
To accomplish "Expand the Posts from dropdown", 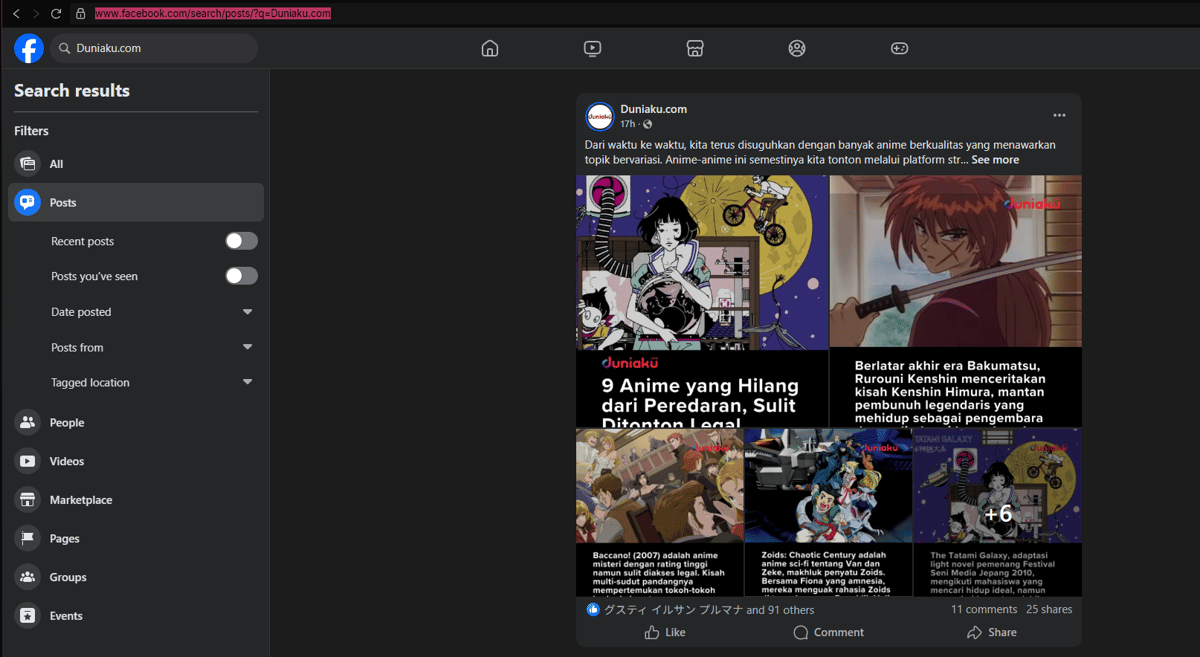I will point(247,347).
